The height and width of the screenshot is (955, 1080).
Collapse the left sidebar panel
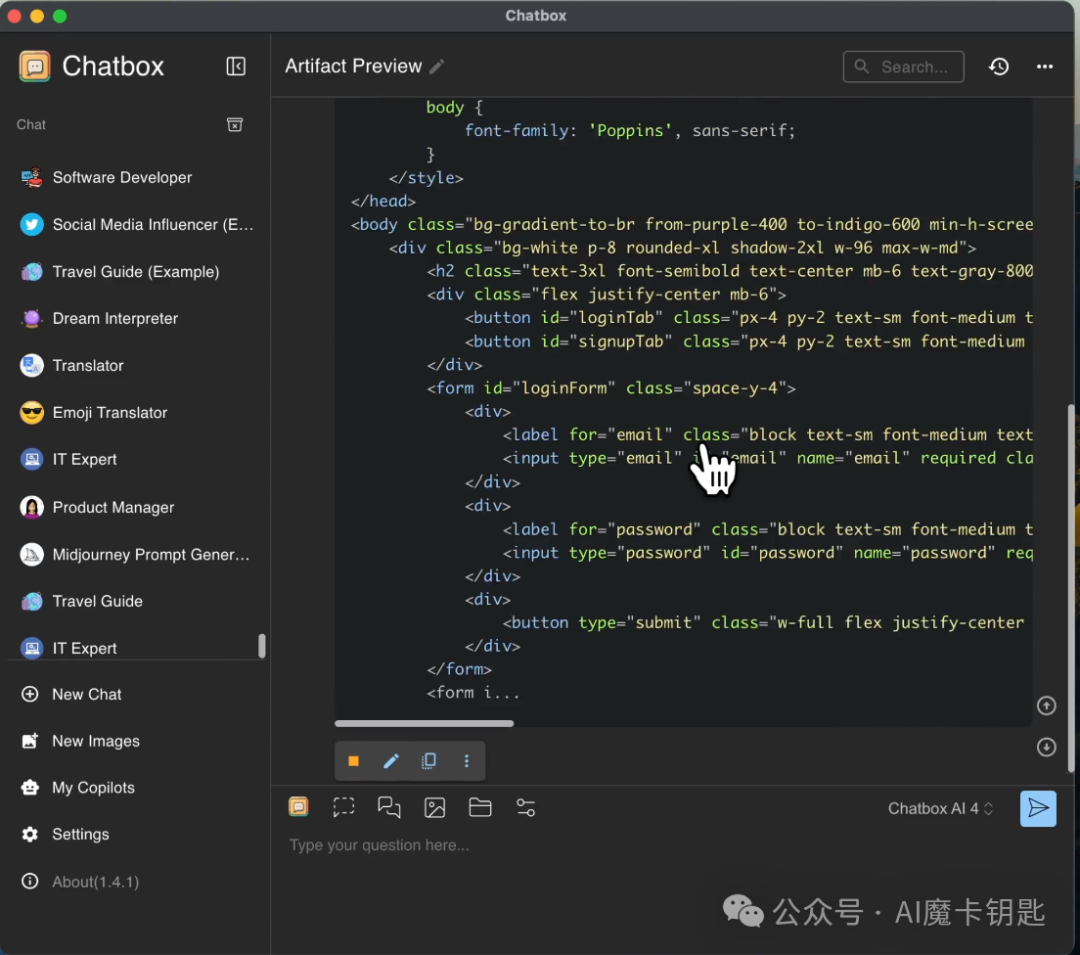236,66
